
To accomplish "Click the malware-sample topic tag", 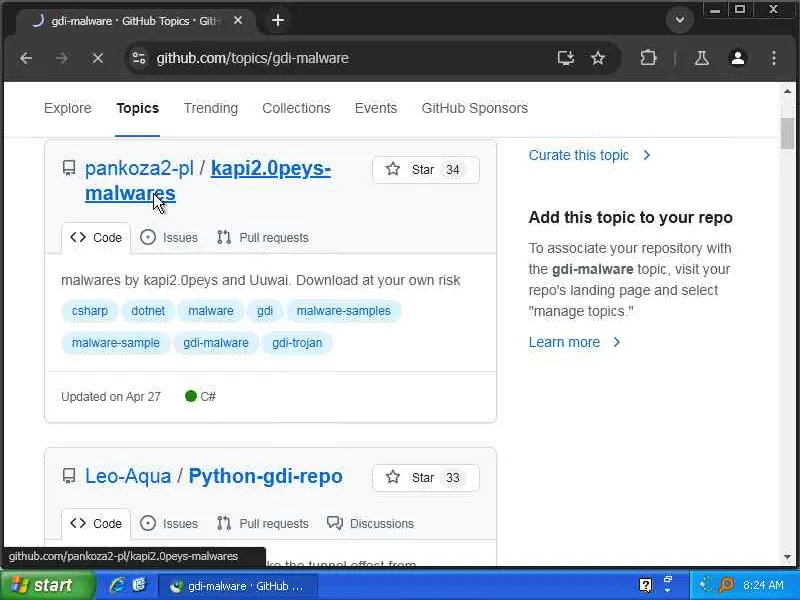I will (116, 343).
